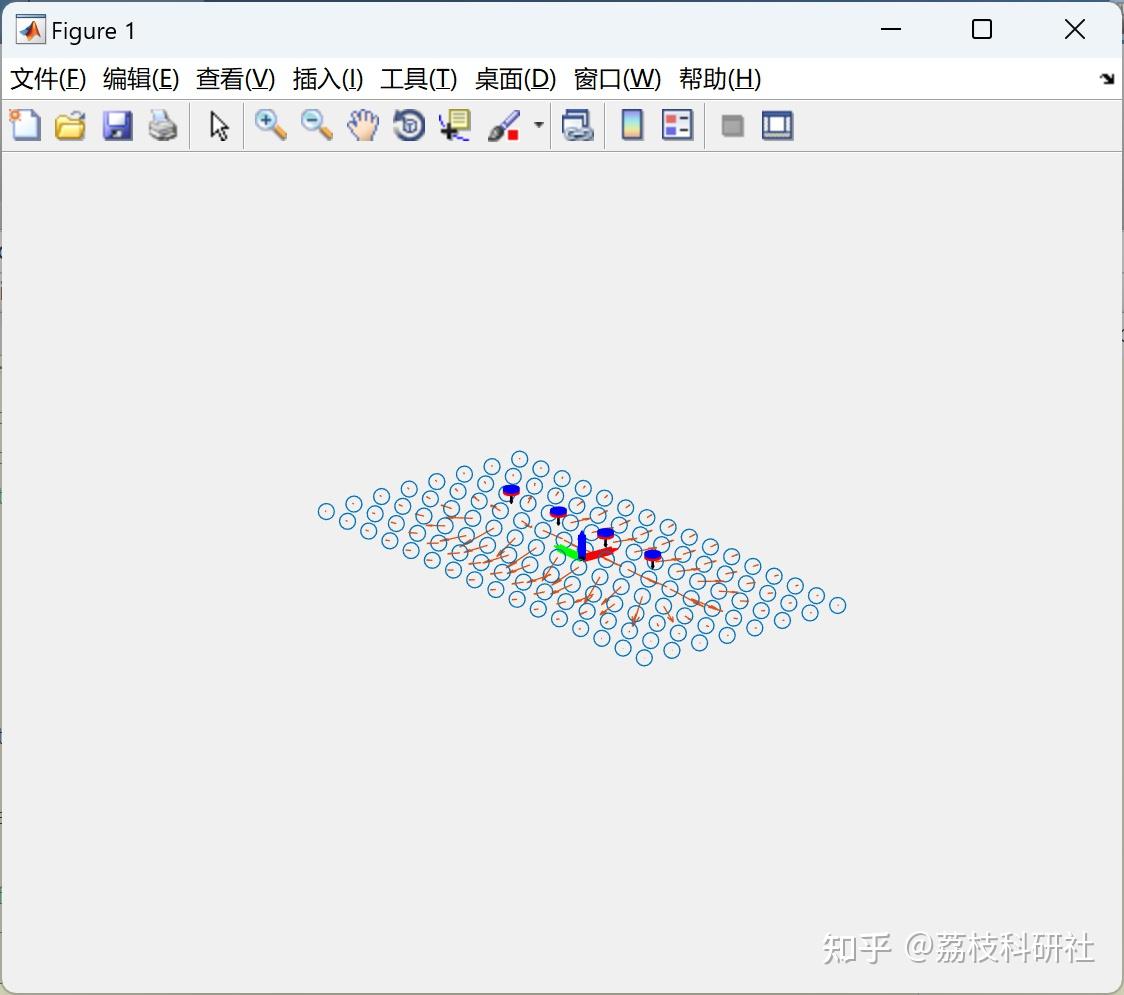Image resolution: width=1124 pixels, height=995 pixels.
Task: Open the 查看(V) menu
Action: coord(236,79)
